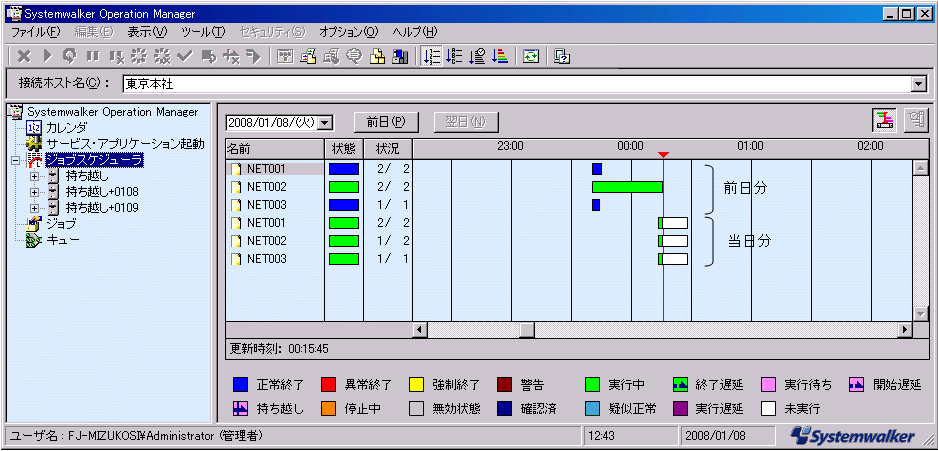Click the 異常終了 red legend swatch
This screenshot has height=451, width=938.
(328, 384)
